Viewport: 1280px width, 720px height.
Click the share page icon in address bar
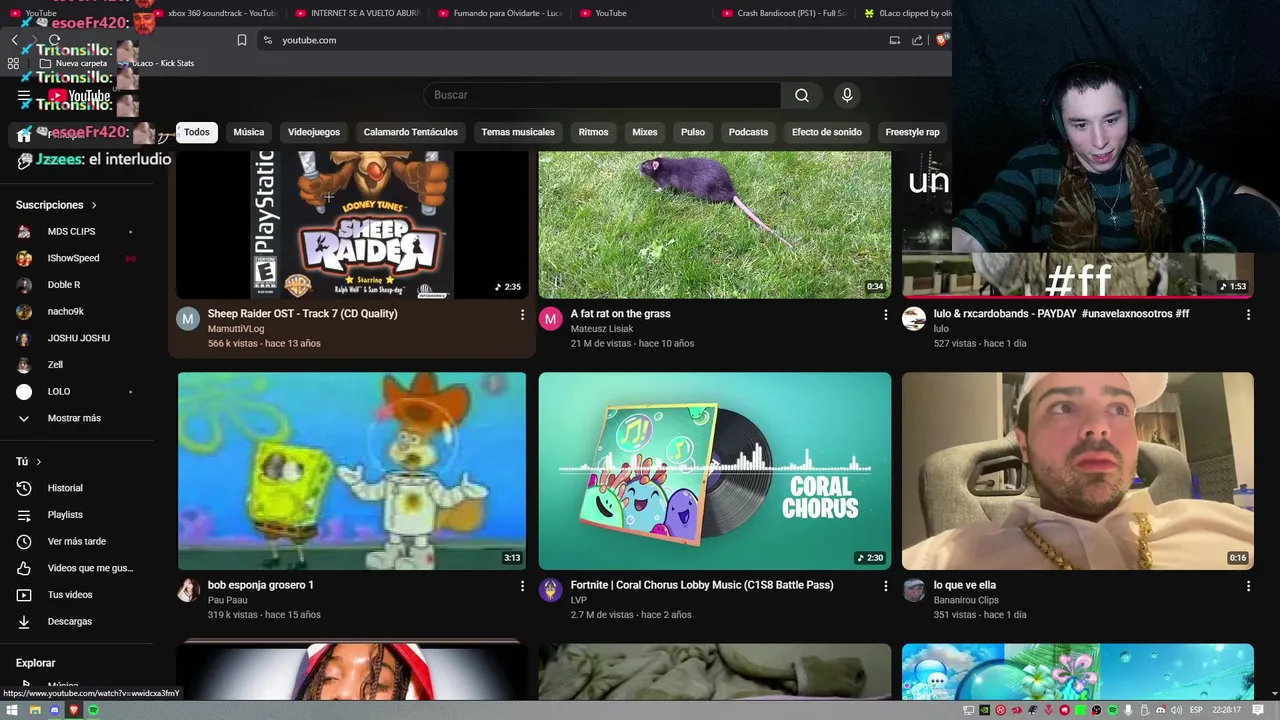pyautogui.click(x=917, y=40)
